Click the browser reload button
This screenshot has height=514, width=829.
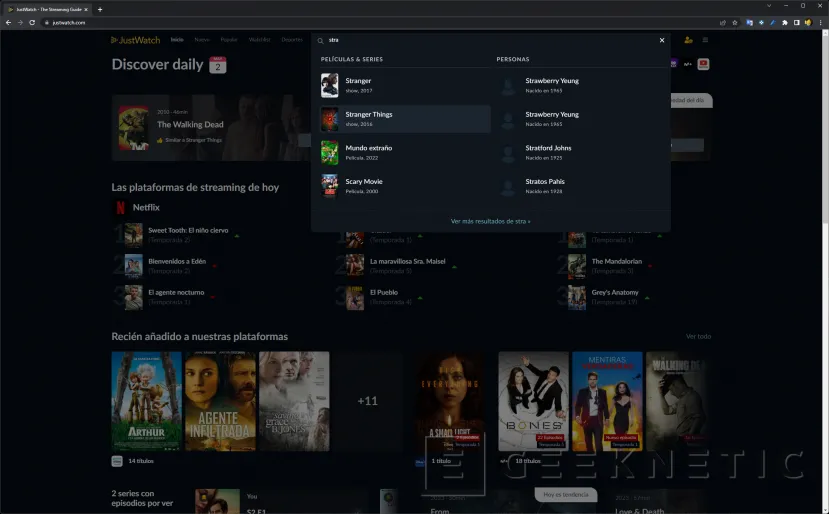(x=32, y=22)
